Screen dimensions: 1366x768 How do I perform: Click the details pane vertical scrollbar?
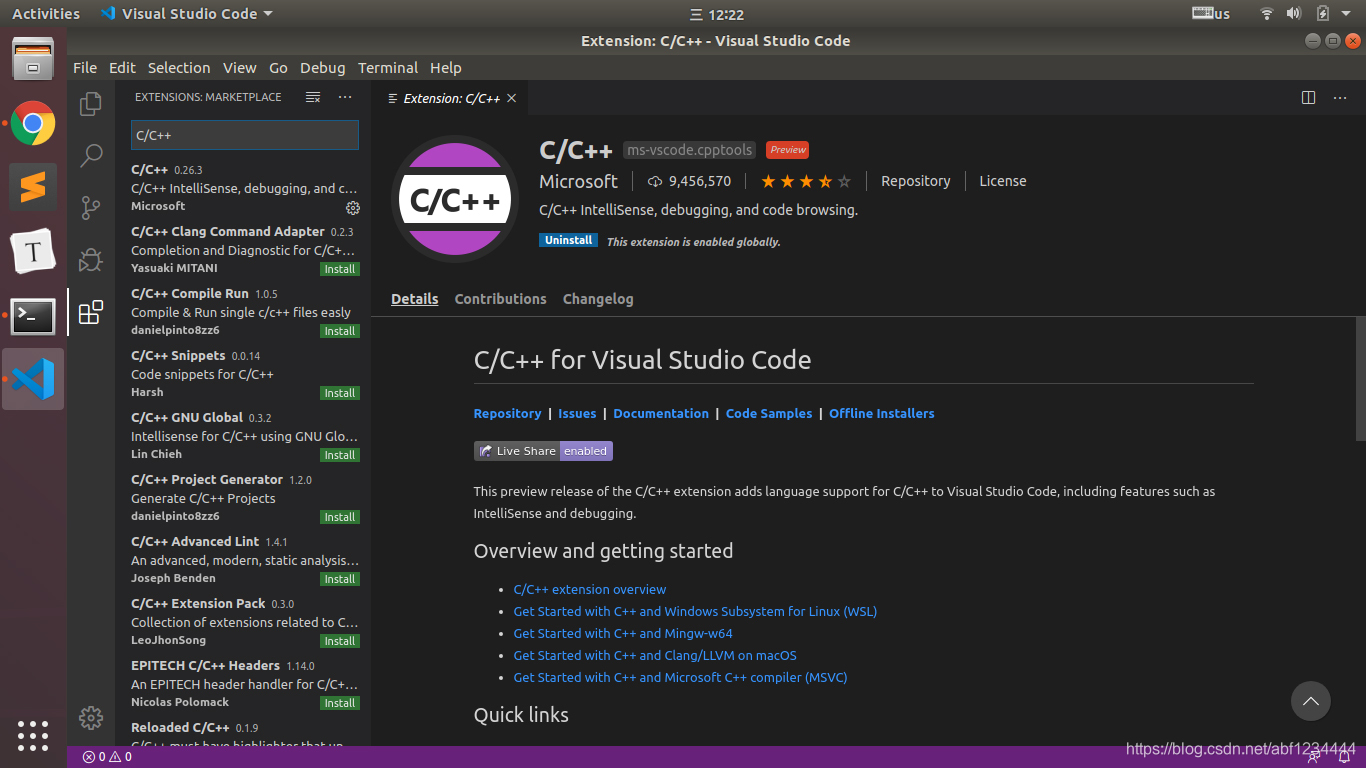coord(1360,378)
